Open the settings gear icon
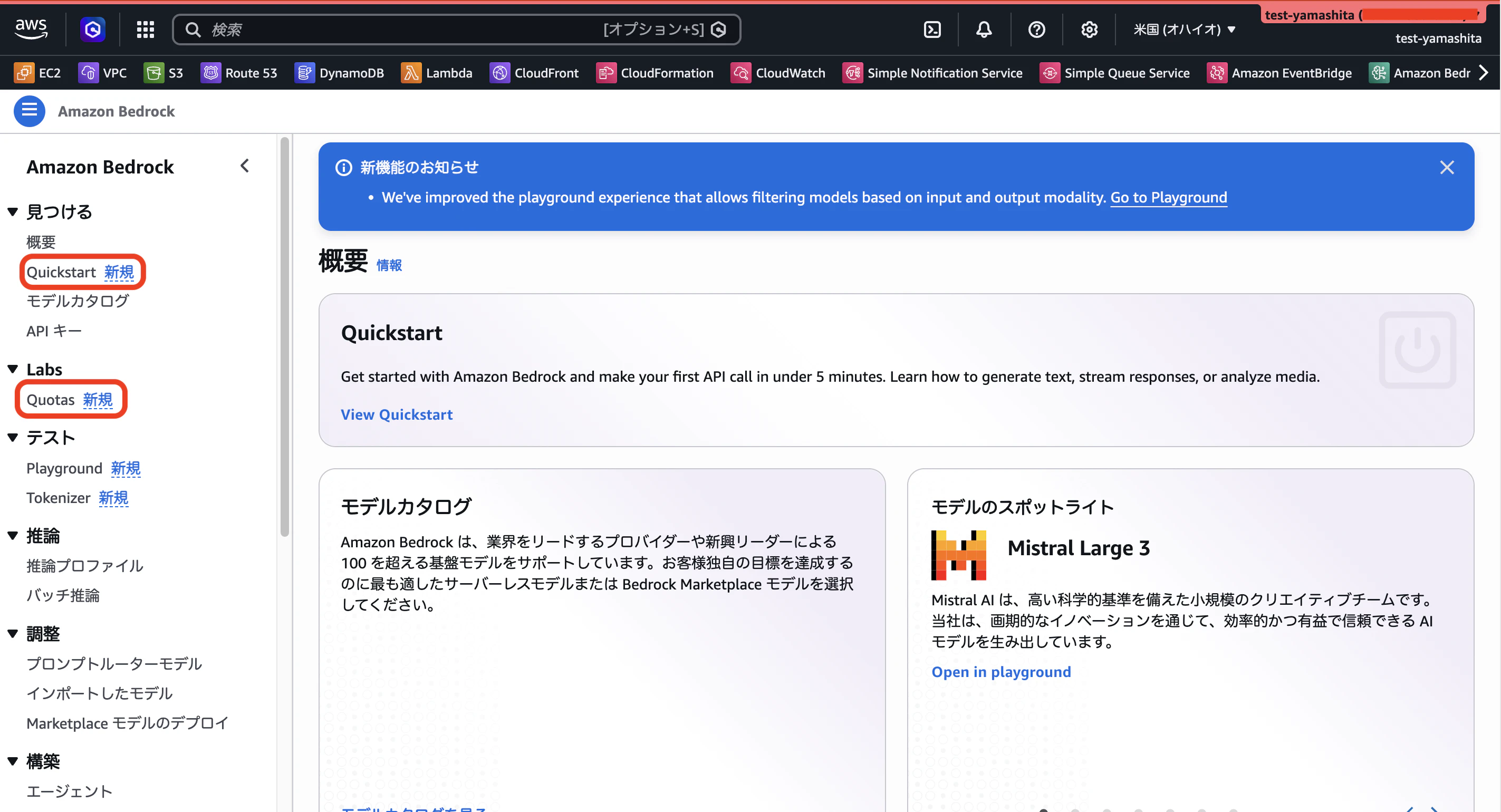 [1089, 29]
